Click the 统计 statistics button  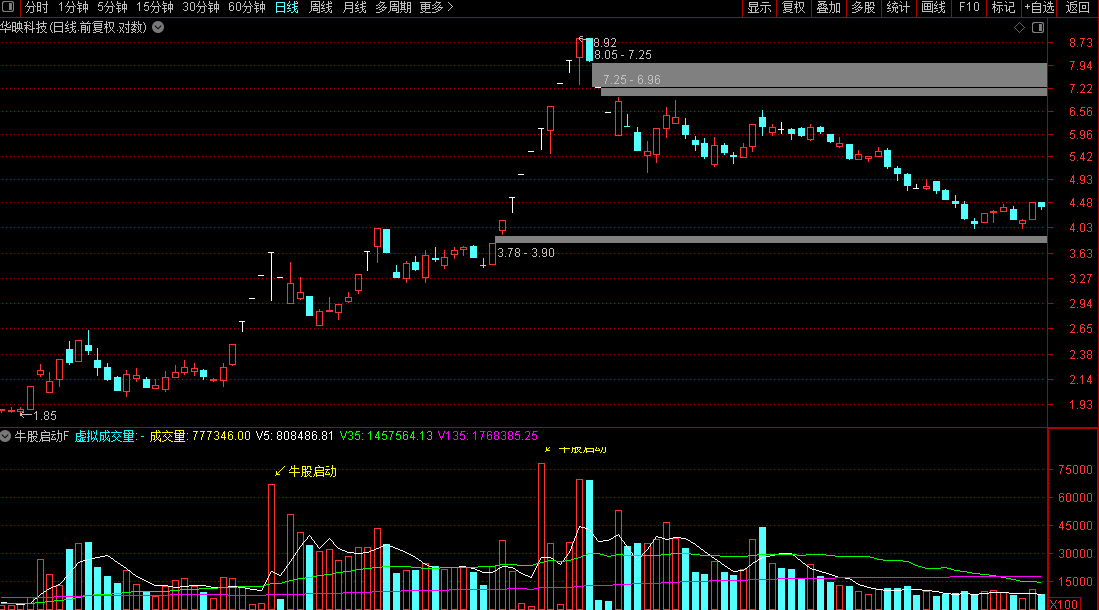pyautogui.click(x=898, y=8)
